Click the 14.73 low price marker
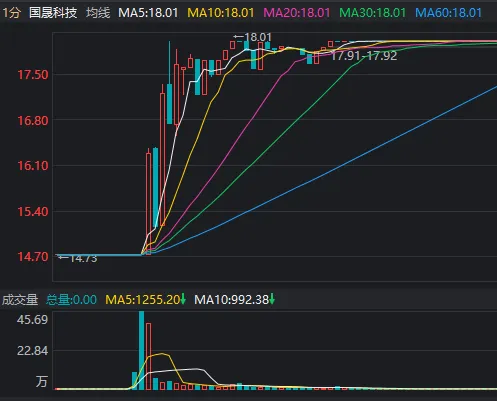Screen dimensions: 497x401 coord(78,259)
